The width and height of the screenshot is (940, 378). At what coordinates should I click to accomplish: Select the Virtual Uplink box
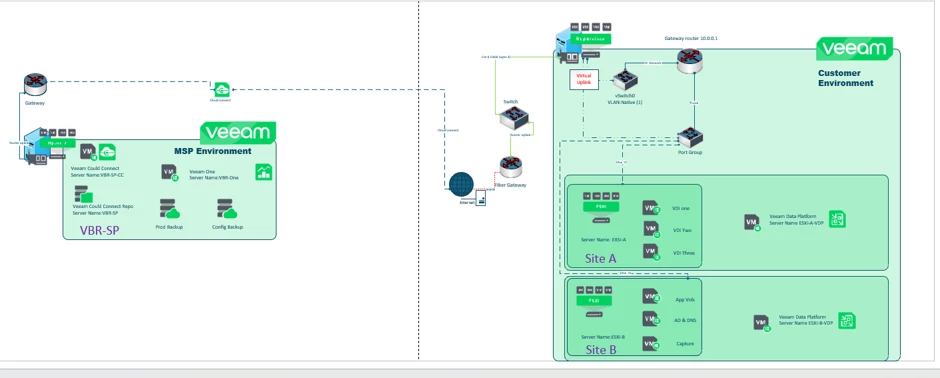click(583, 80)
